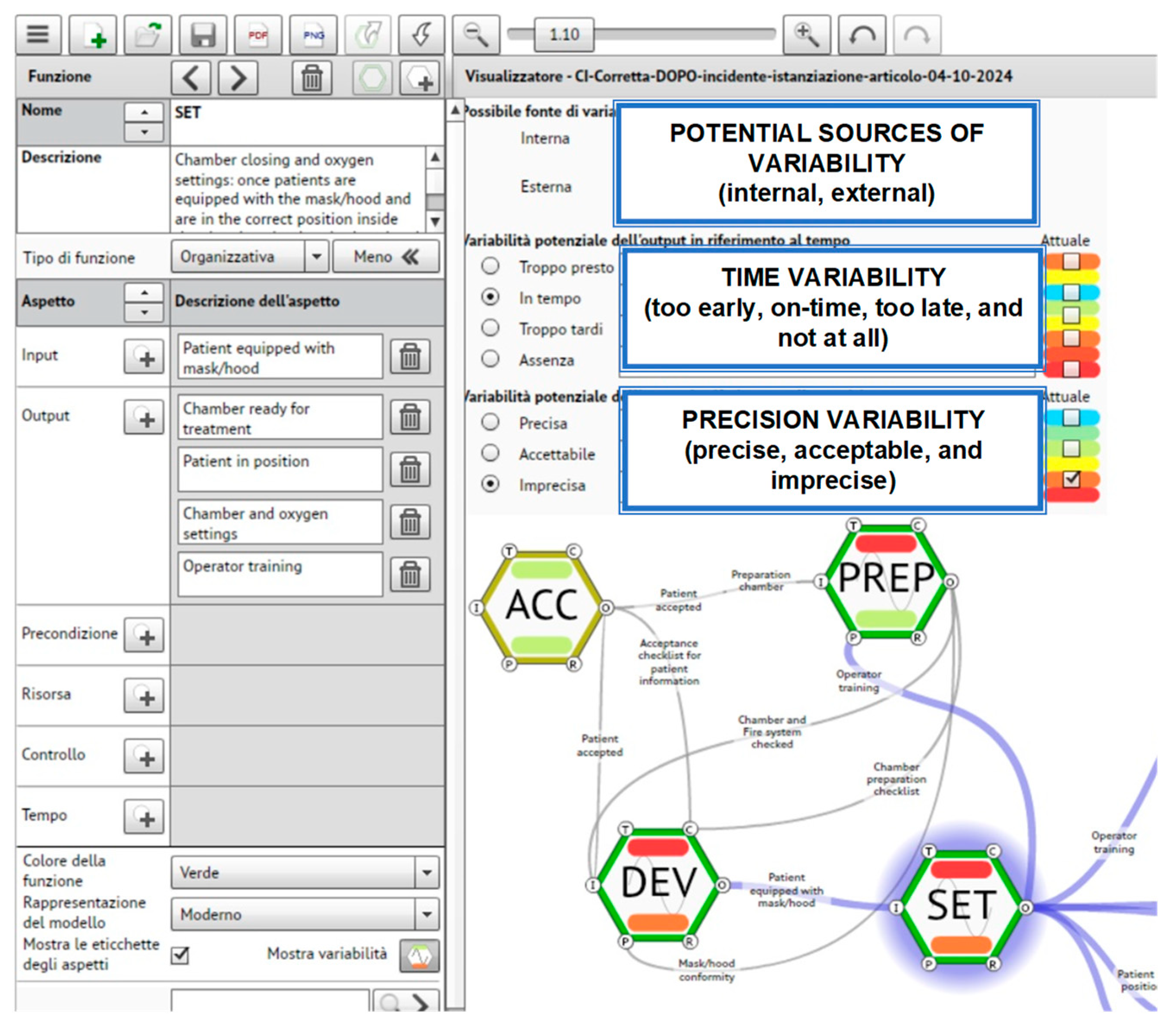This screenshot has height=1024, width=1176.
Task: Delete the current function with trash icon
Action: pyautogui.click(x=312, y=78)
